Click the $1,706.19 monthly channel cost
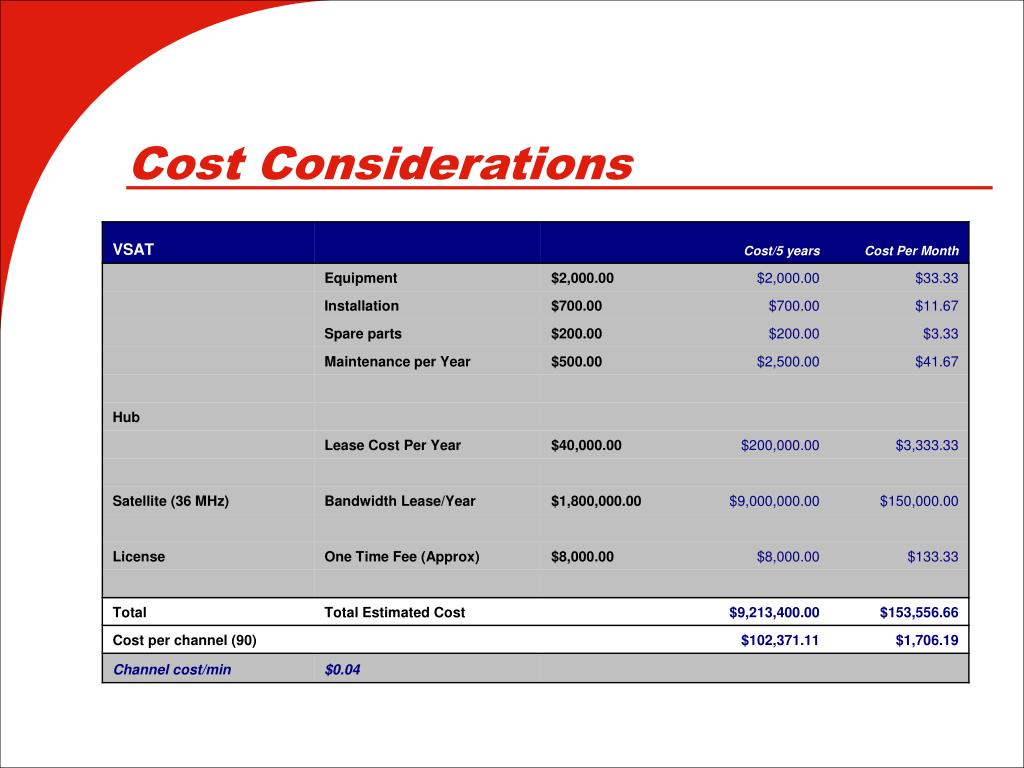 (x=927, y=640)
